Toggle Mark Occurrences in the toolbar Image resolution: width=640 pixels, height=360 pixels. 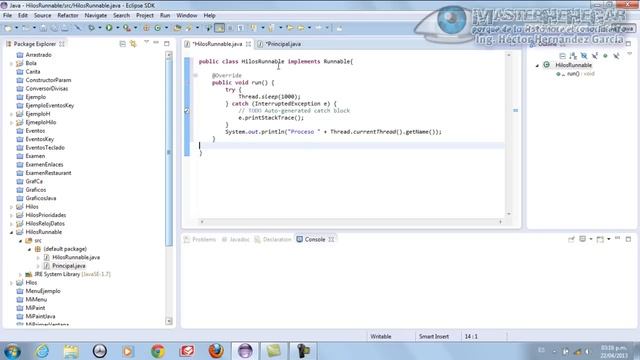pos(219,28)
